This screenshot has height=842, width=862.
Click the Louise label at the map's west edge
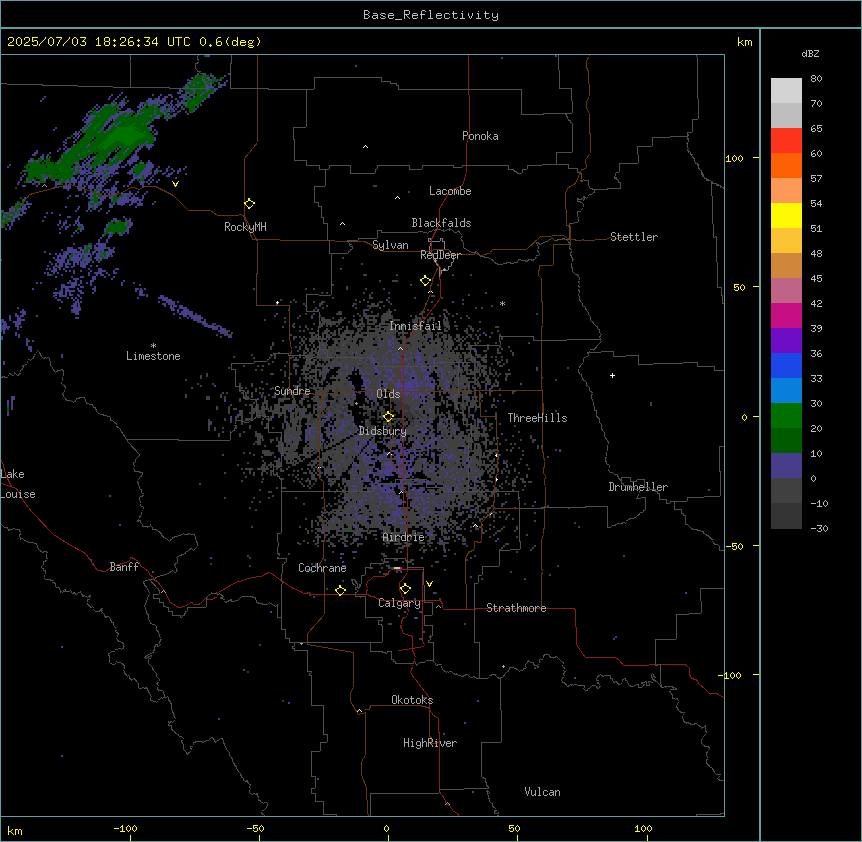click(18, 494)
